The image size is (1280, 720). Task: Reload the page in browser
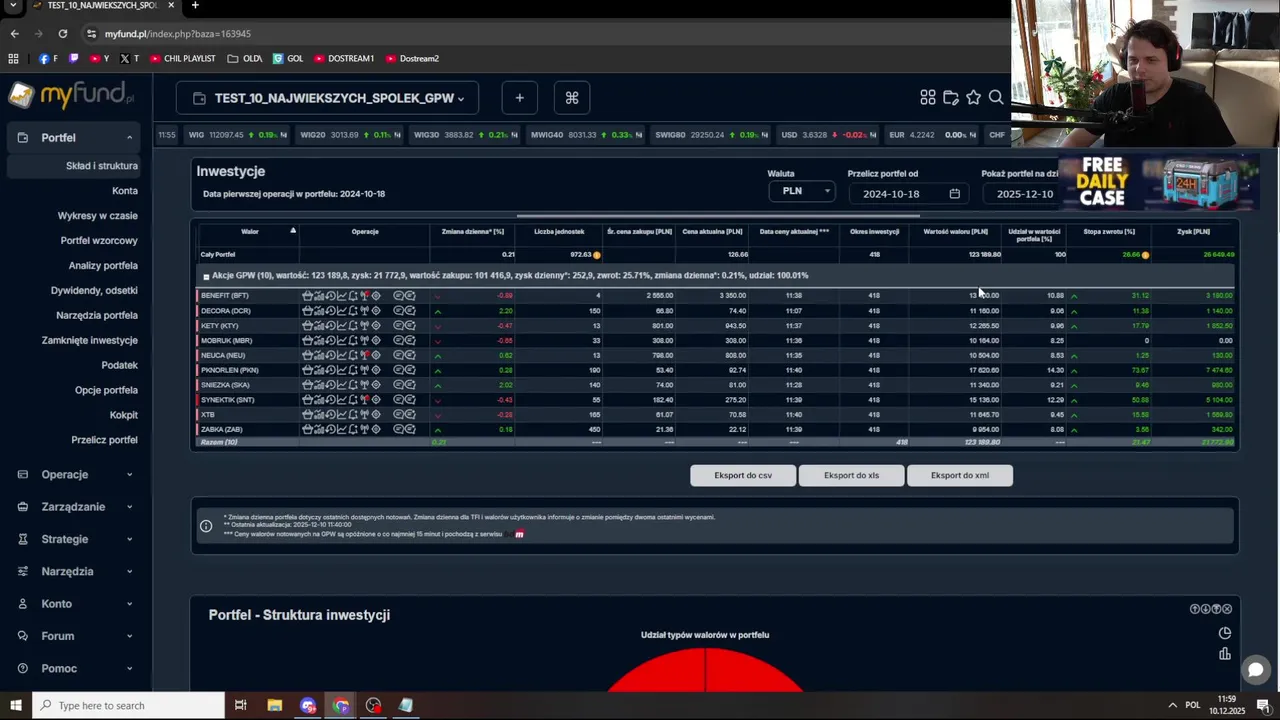(62, 34)
